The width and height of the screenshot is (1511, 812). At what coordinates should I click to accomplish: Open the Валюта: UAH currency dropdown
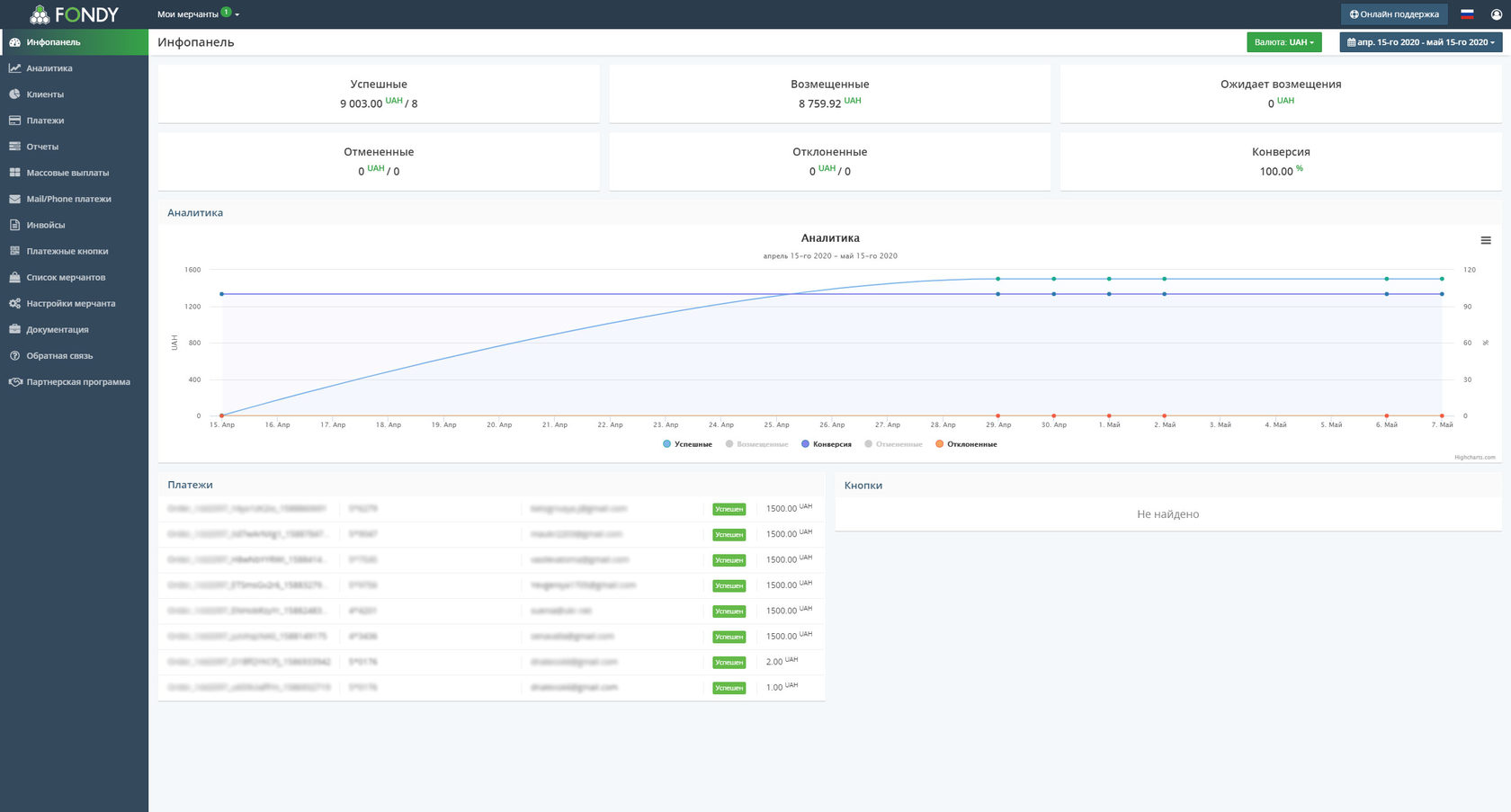click(x=1283, y=42)
